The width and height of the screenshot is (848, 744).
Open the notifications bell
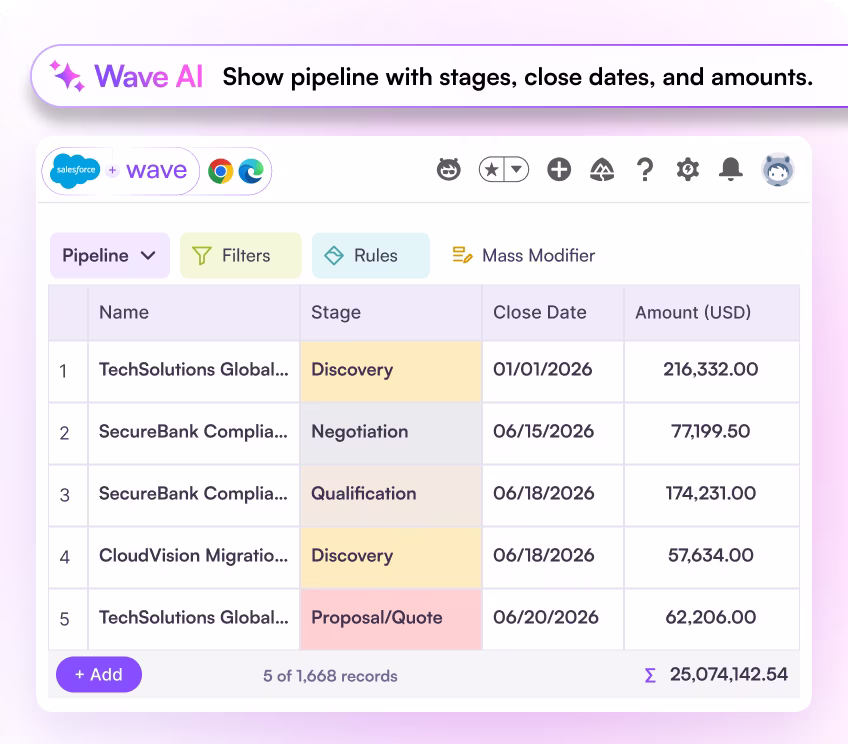(x=730, y=170)
